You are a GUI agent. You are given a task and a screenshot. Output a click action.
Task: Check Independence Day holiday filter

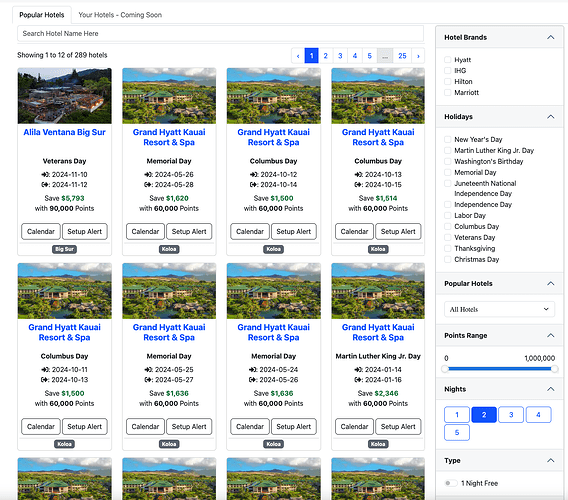tap(448, 205)
